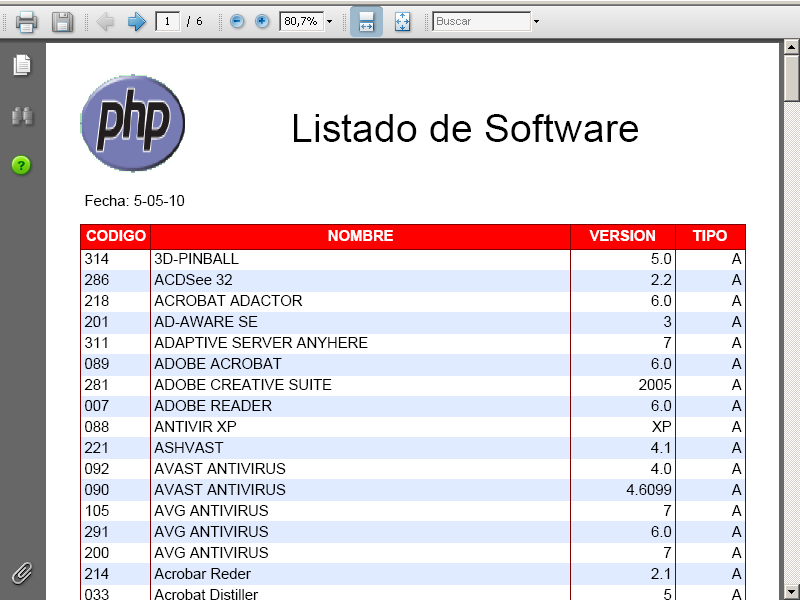Click the Fecha: 5-05-10 text

[x=135, y=201]
